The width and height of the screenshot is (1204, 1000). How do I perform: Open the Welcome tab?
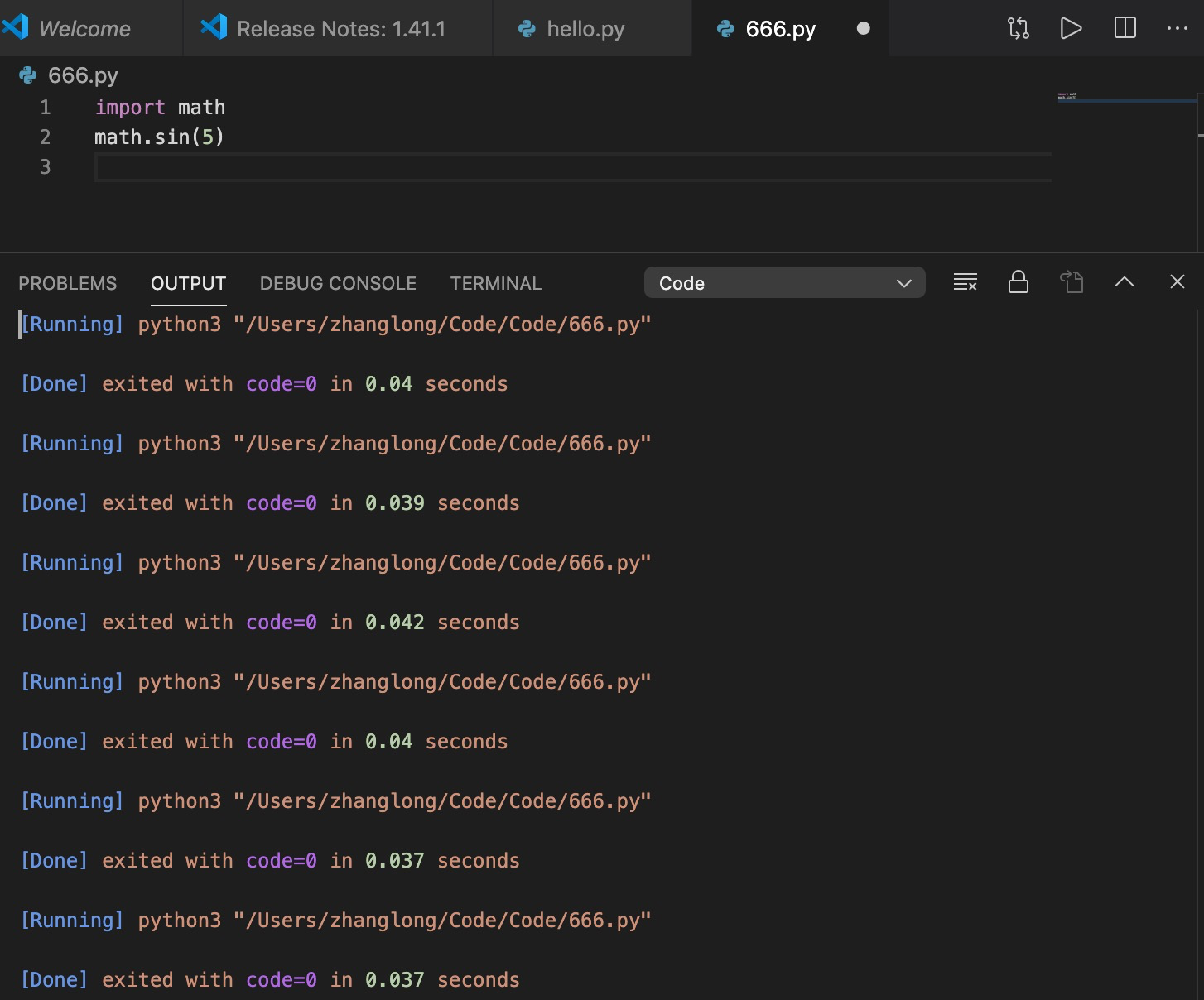(89, 28)
